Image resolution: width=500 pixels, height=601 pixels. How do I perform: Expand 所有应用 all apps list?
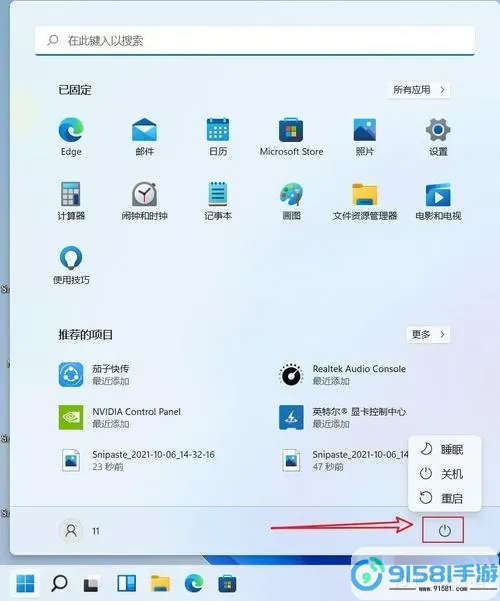click(x=419, y=90)
